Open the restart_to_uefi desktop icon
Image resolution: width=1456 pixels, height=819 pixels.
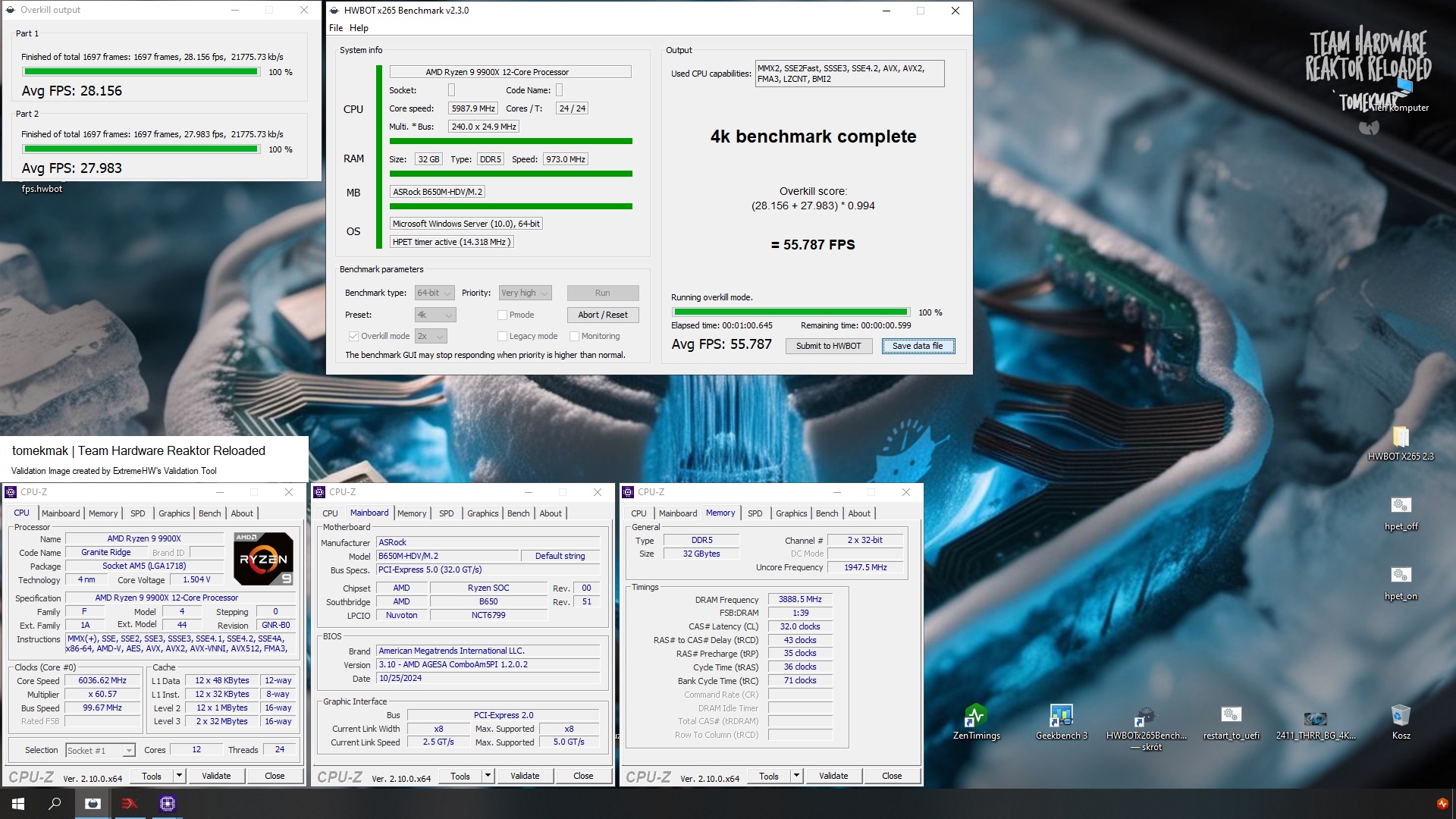pos(1231,722)
